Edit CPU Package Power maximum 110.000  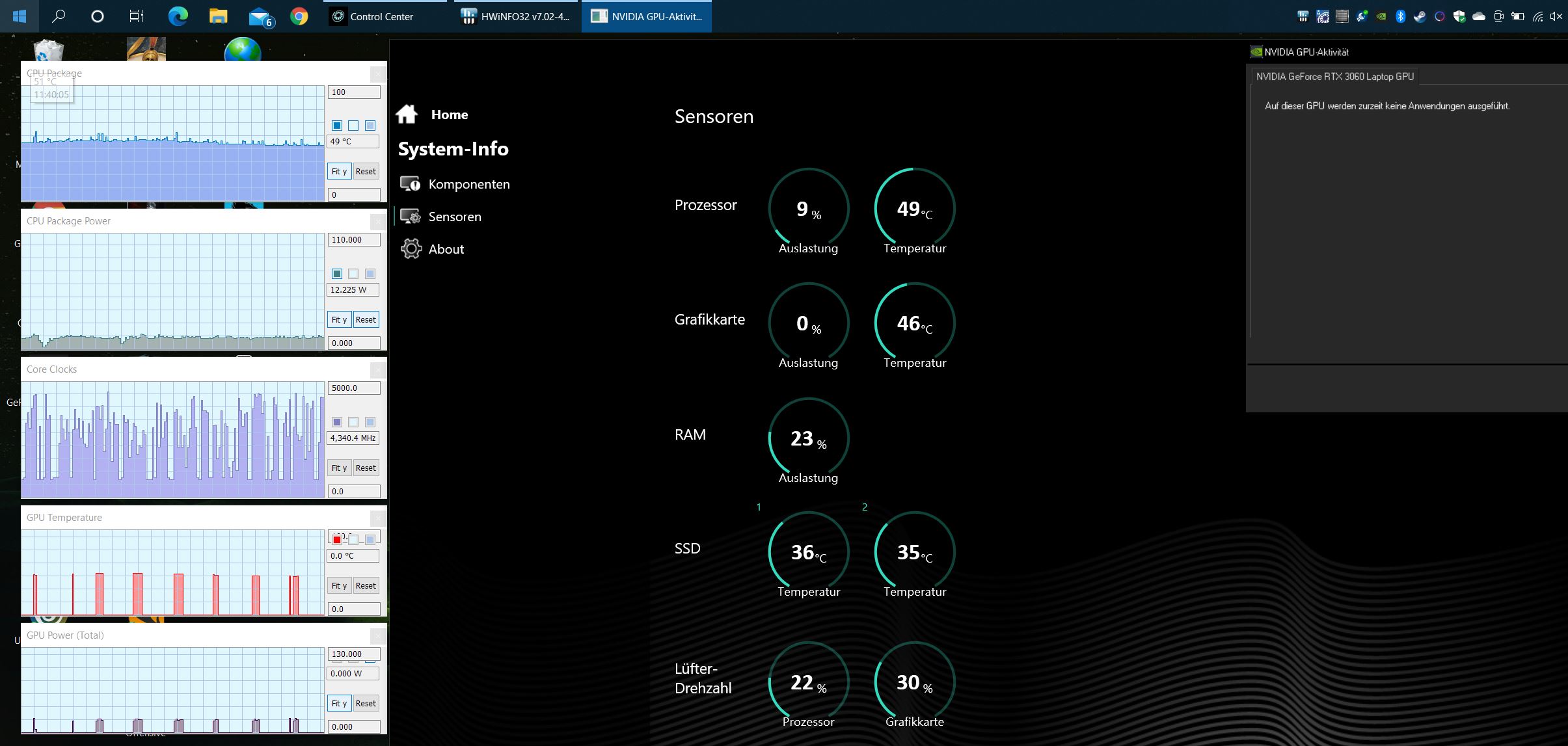(x=353, y=239)
